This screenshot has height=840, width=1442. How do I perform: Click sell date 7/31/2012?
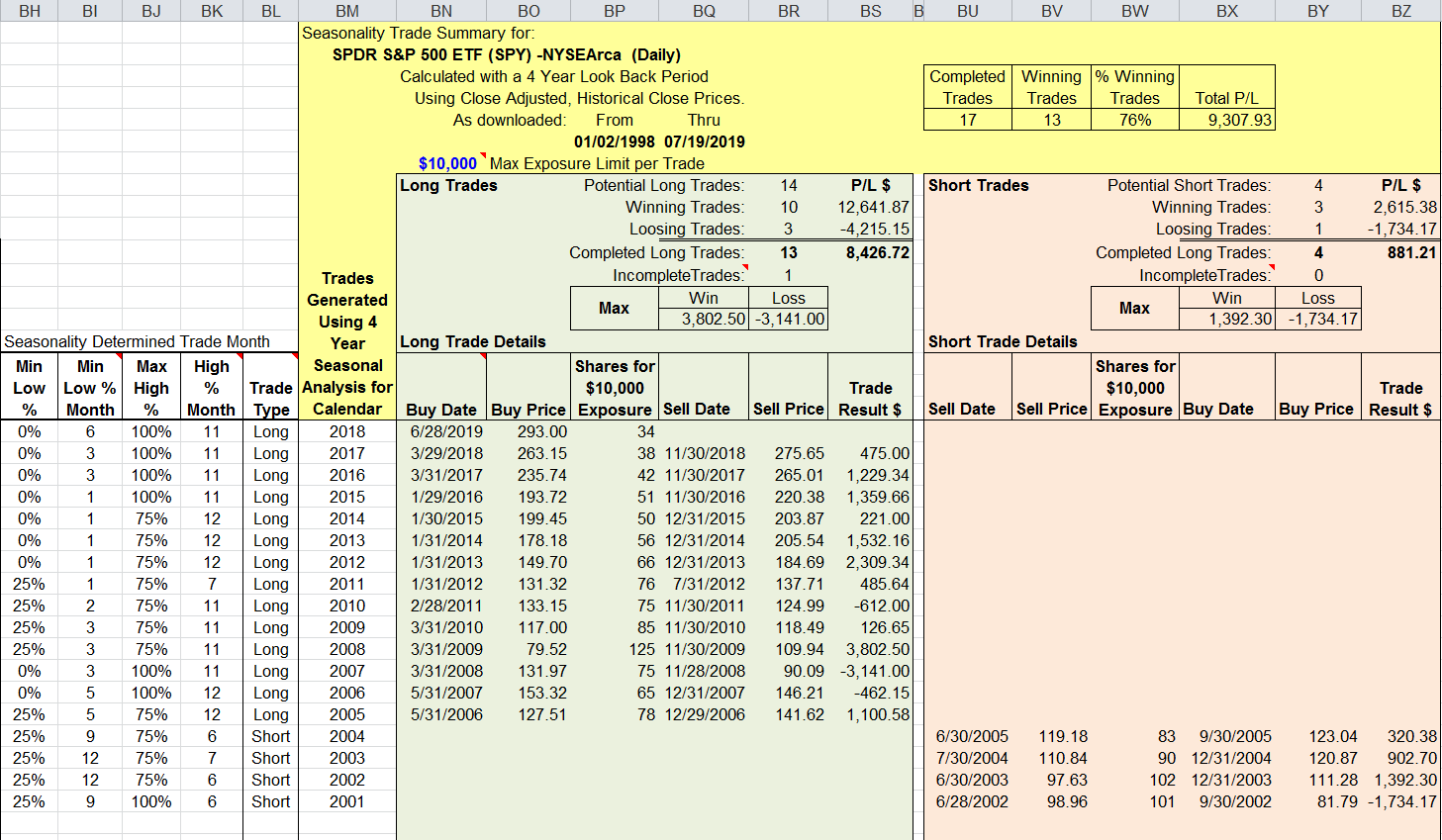point(709,584)
